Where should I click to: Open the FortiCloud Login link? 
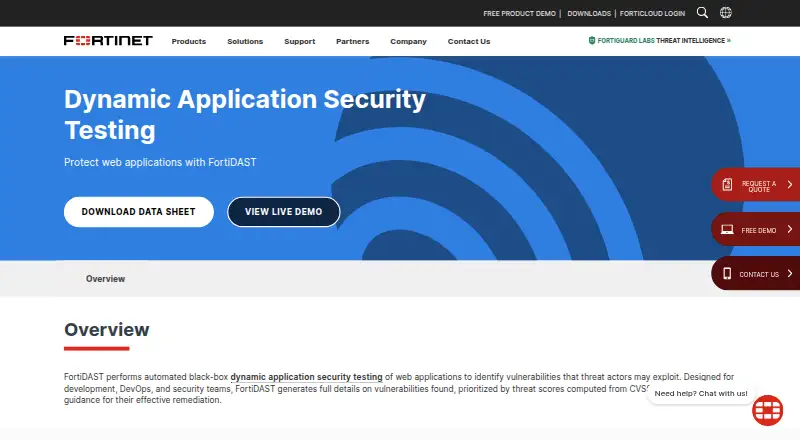pyautogui.click(x=652, y=13)
